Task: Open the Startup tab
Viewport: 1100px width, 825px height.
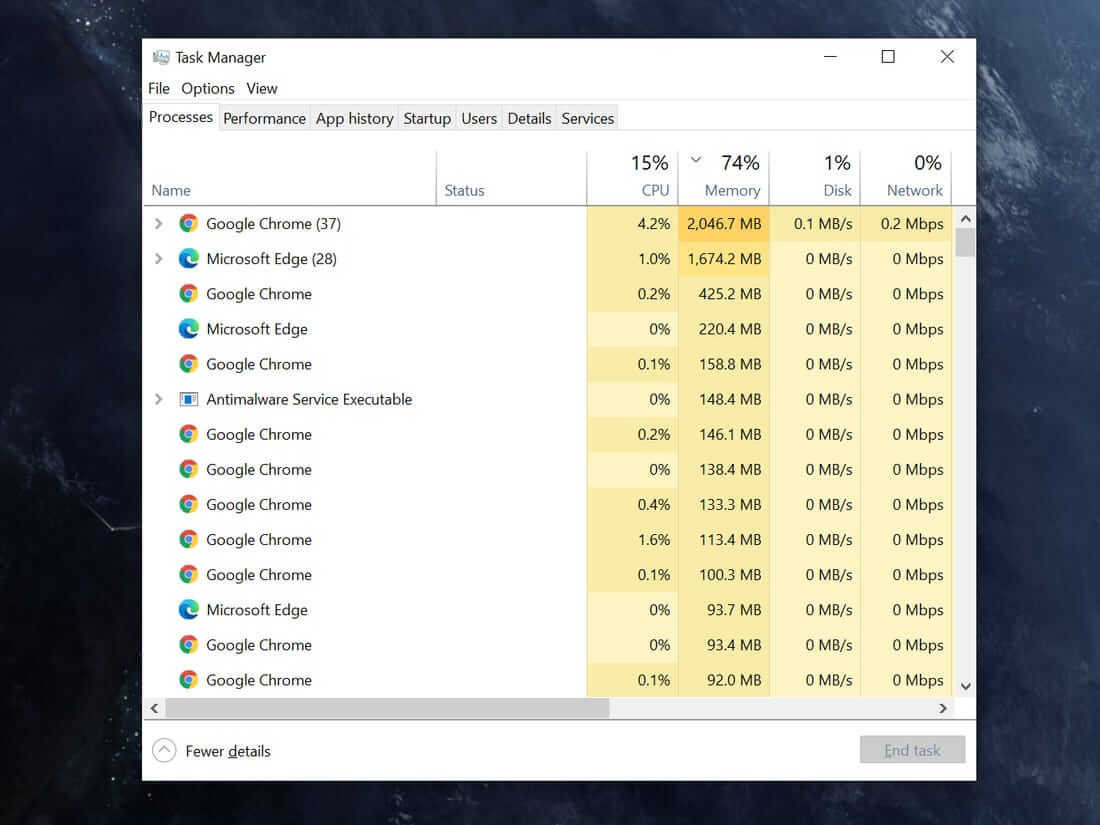Action: coord(427,117)
